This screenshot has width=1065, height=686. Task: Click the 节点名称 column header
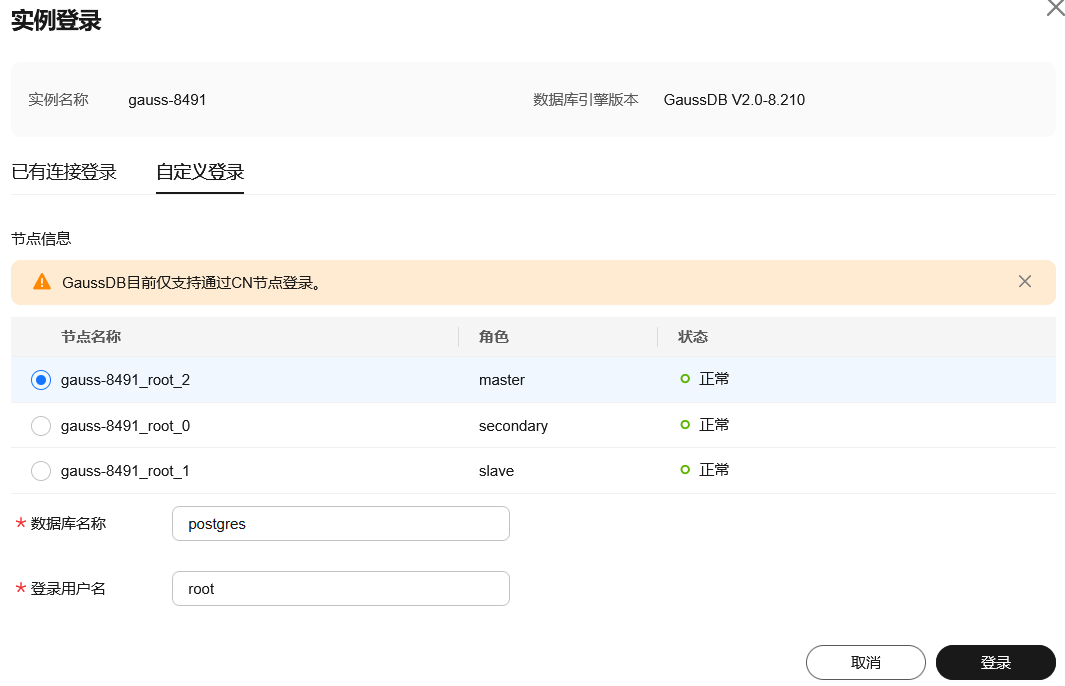[x=91, y=337]
